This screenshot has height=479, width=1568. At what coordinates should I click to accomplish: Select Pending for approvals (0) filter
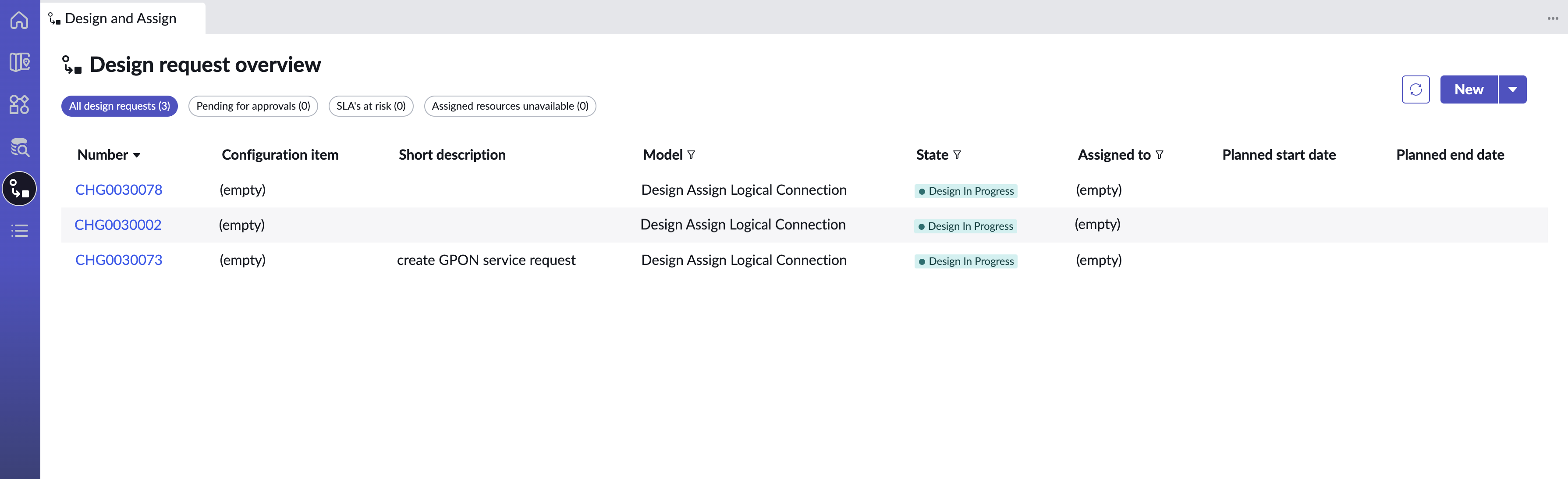click(x=253, y=106)
